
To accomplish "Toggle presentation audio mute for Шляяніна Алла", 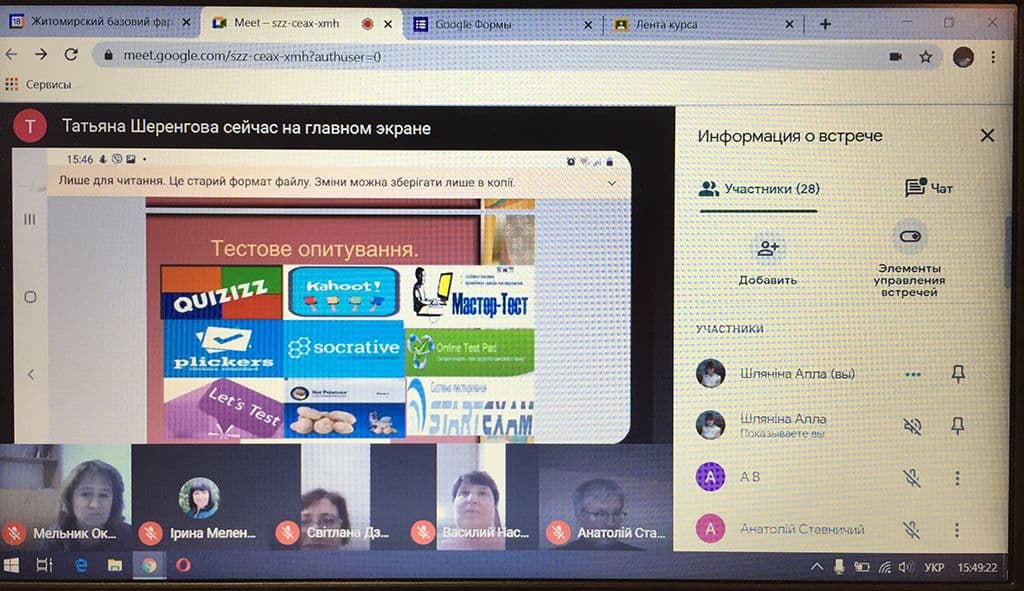I will coord(912,426).
